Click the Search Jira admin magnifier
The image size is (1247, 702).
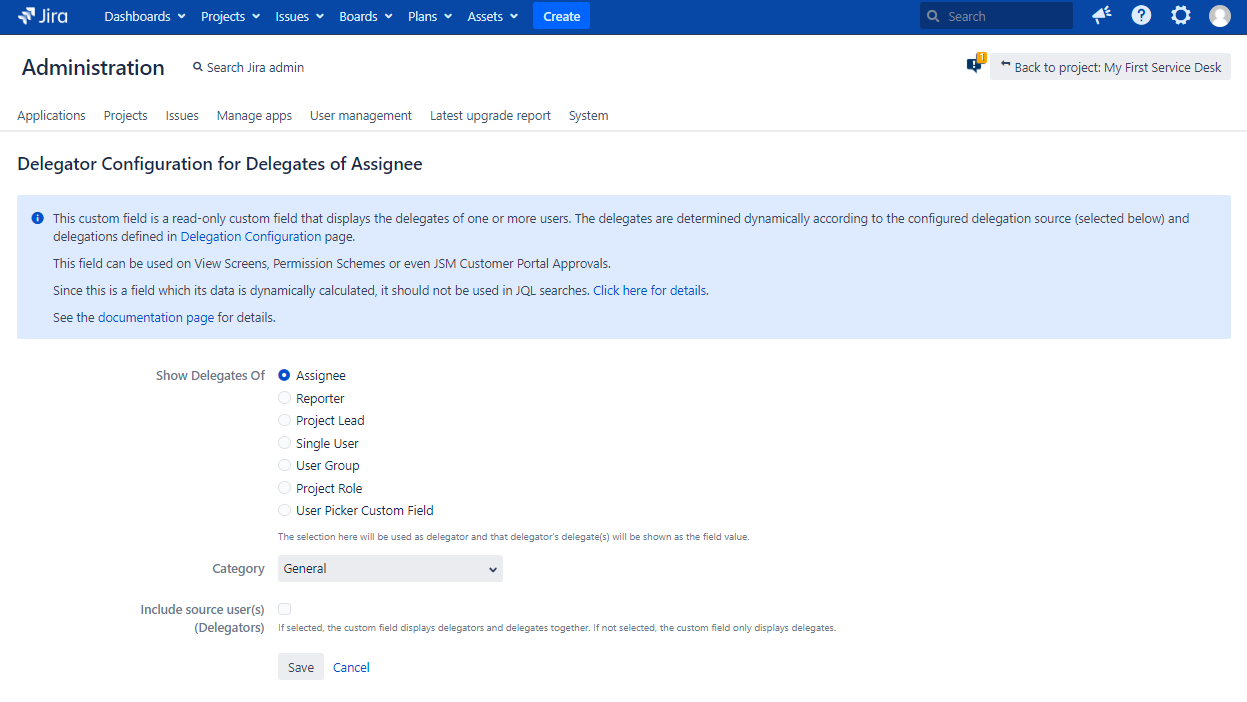tap(198, 67)
